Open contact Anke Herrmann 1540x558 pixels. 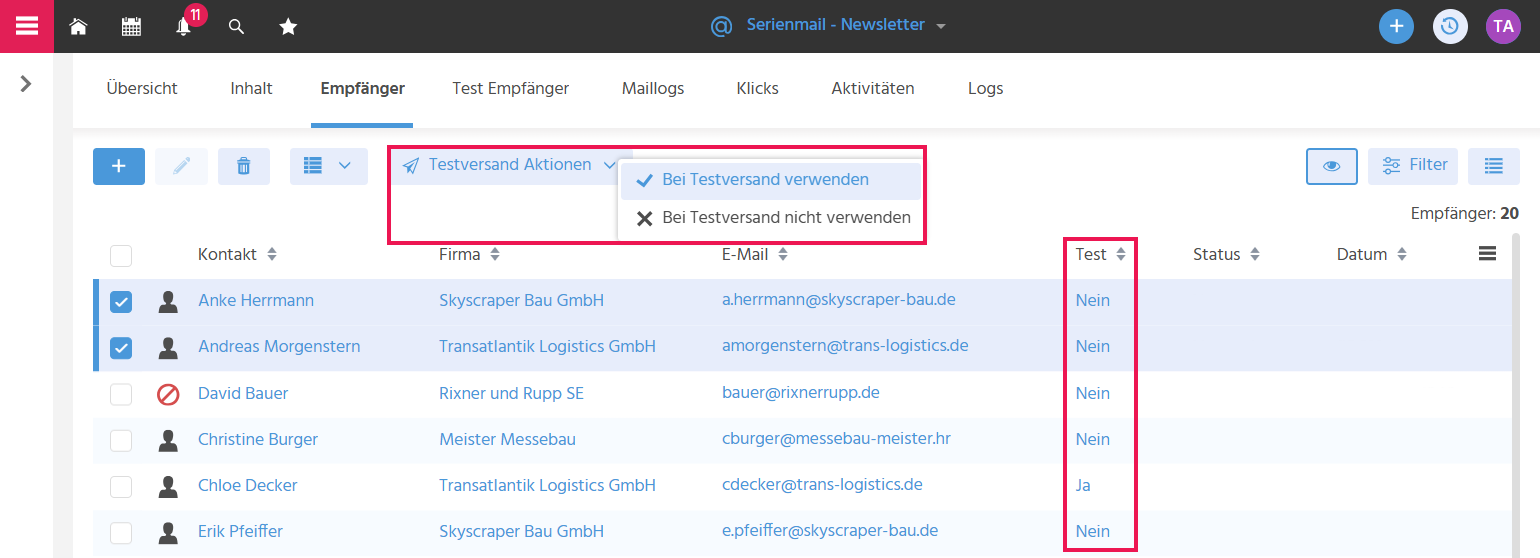click(x=256, y=300)
